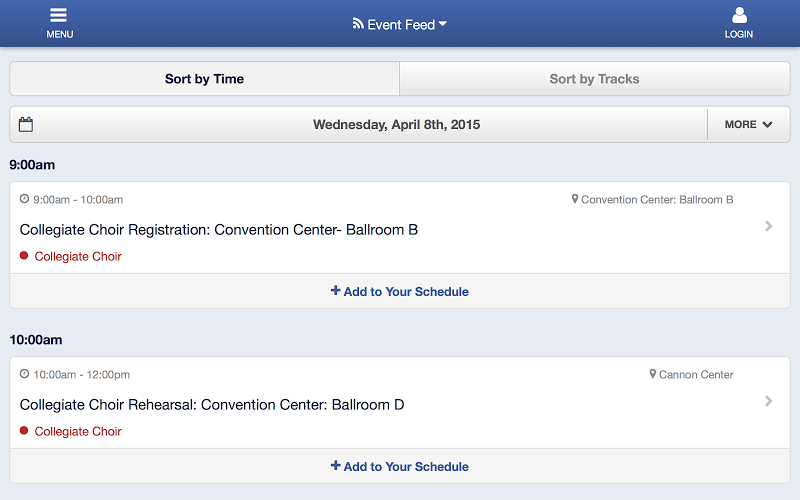Add Choir Registration to your schedule

pos(400,292)
